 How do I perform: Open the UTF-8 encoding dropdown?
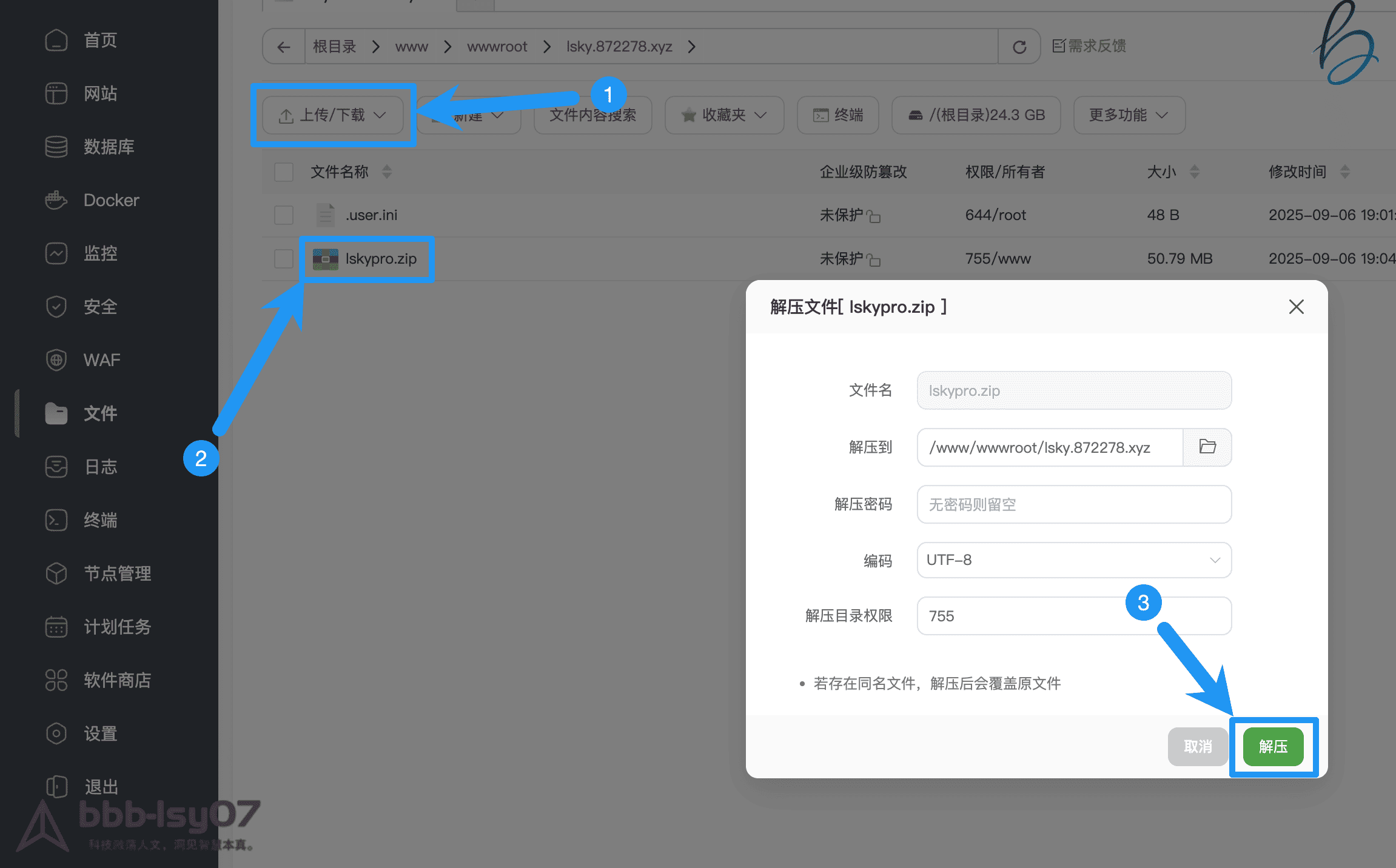1073,560
